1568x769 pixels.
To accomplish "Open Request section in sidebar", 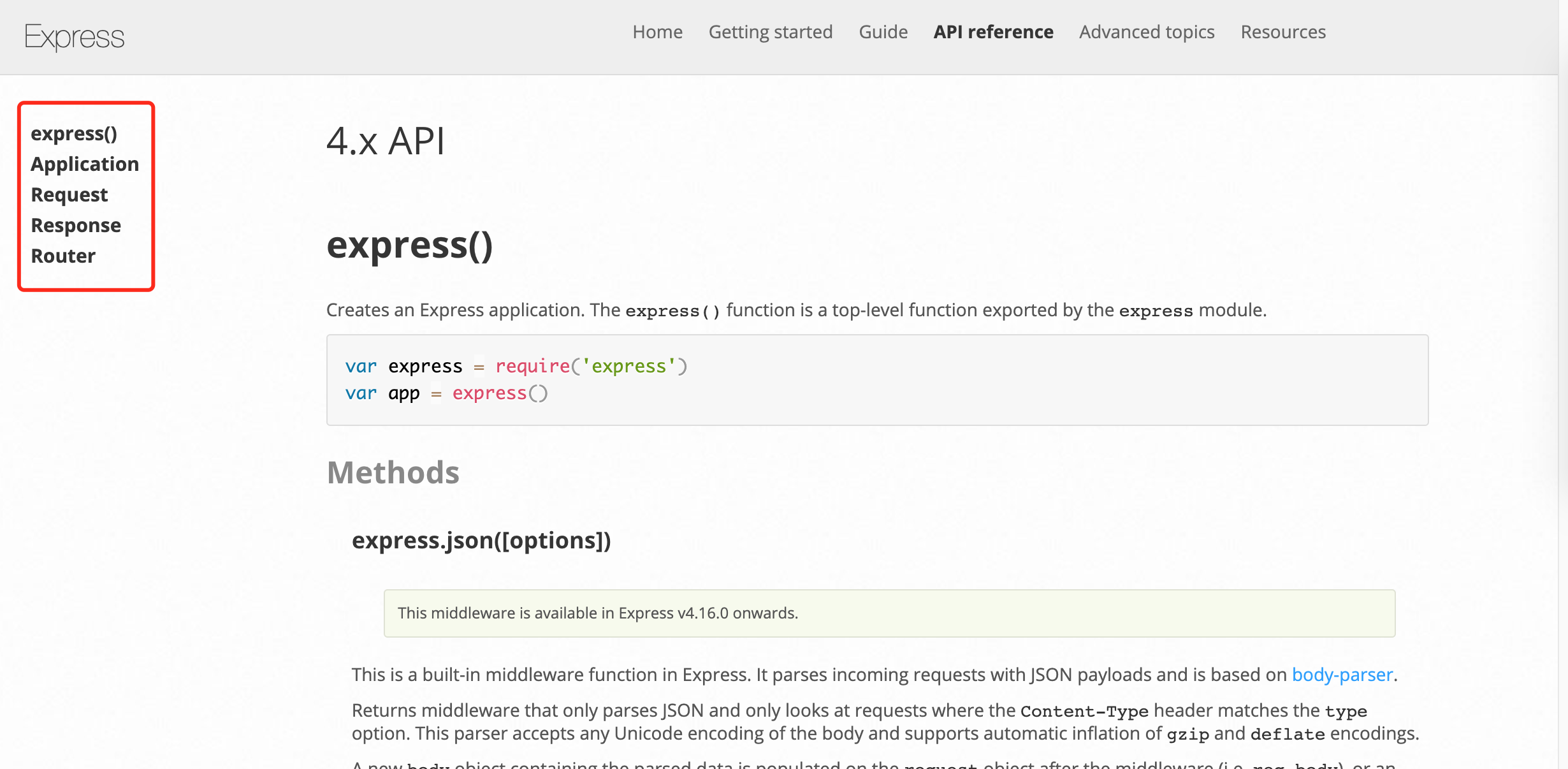I will [69, 194].
